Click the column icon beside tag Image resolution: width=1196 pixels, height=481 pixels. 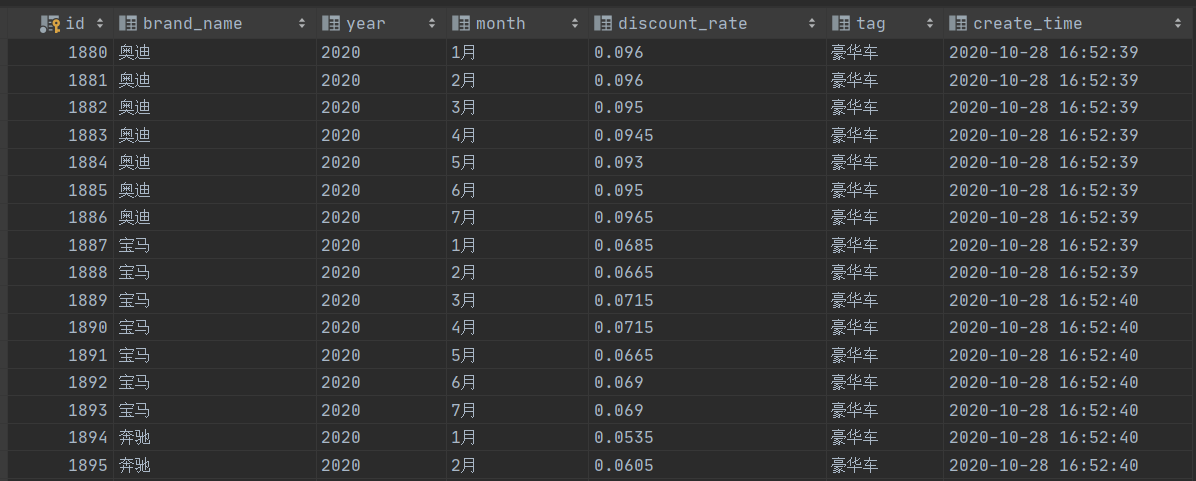[841, 24]
